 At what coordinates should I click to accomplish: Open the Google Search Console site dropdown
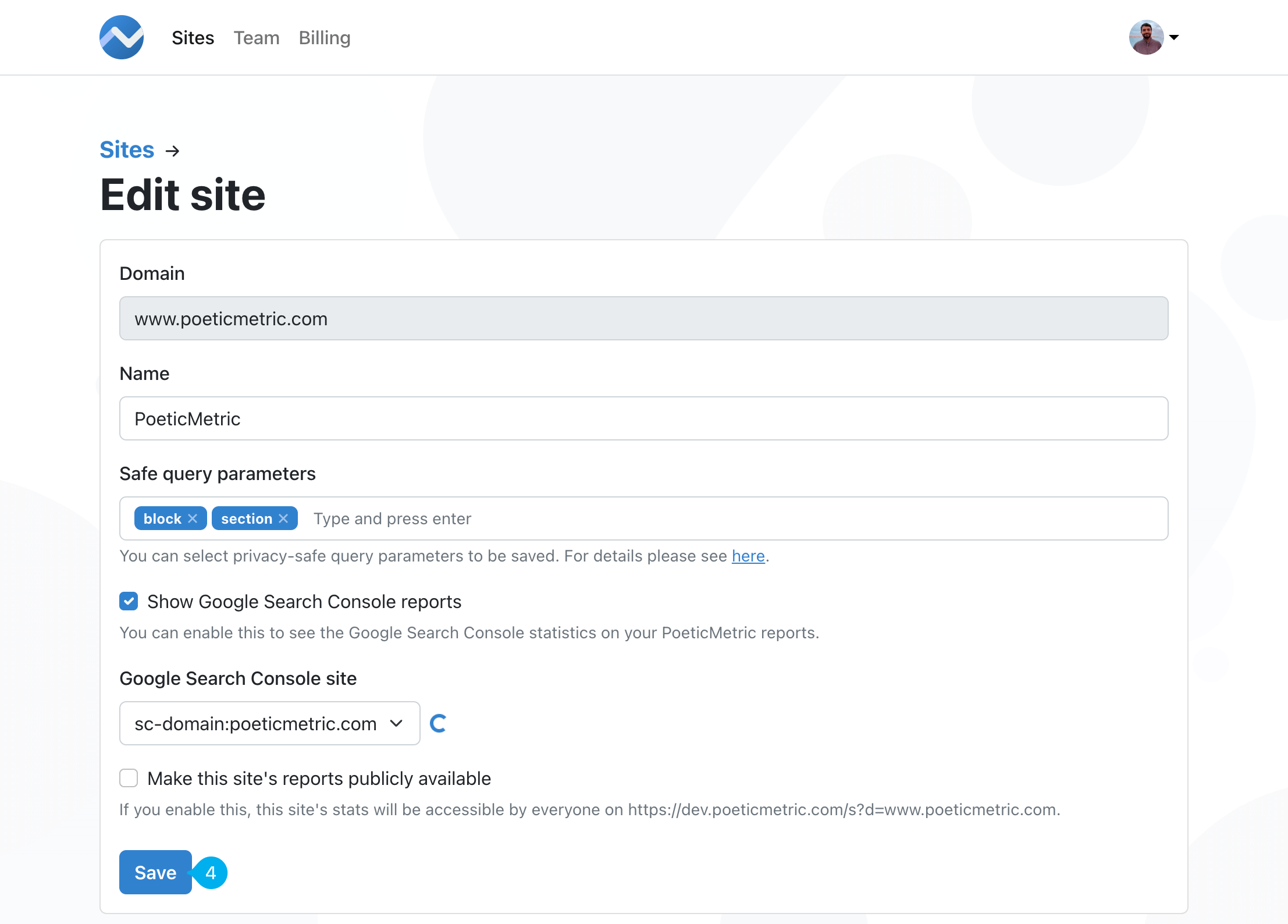coord(269,723)
